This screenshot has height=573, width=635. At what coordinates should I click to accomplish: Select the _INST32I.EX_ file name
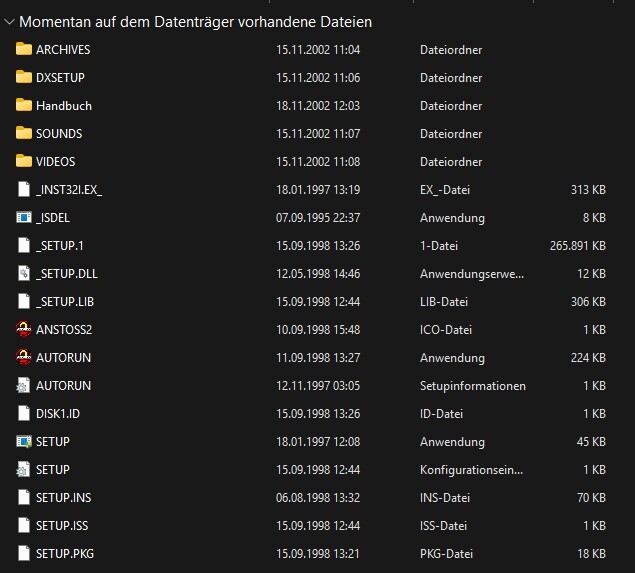69,189
